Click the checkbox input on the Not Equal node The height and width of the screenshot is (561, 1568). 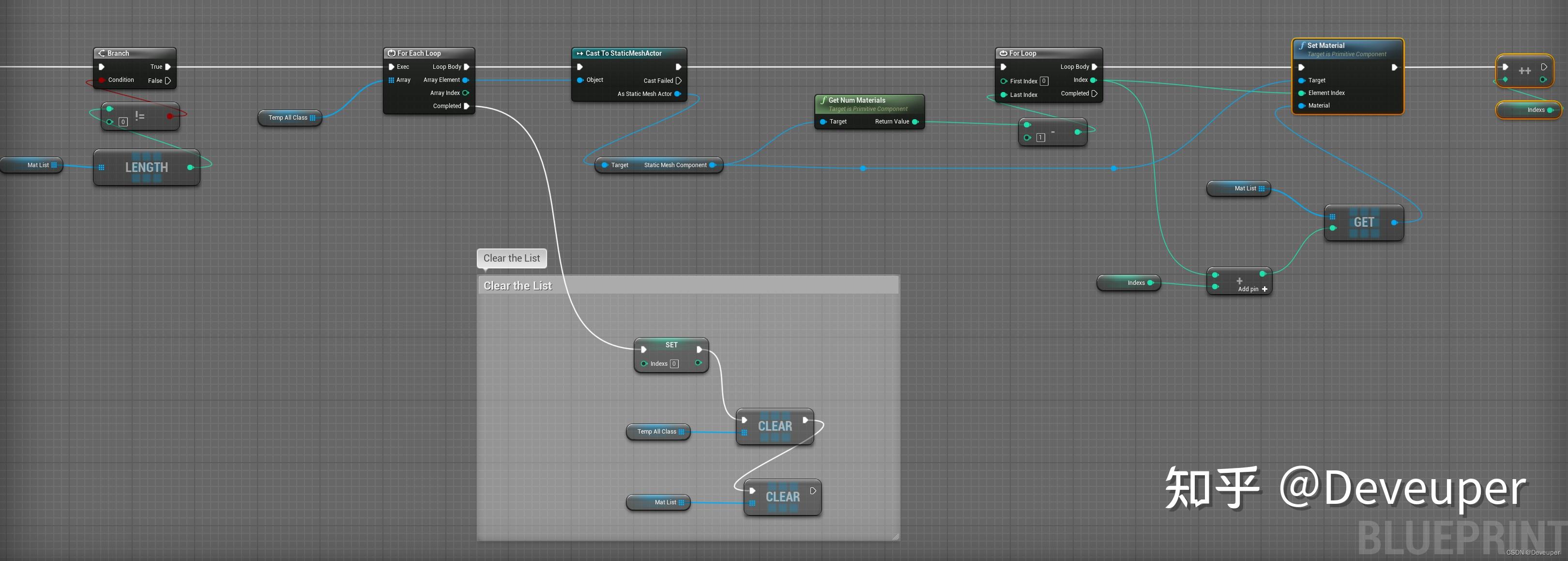pos(123,122)
